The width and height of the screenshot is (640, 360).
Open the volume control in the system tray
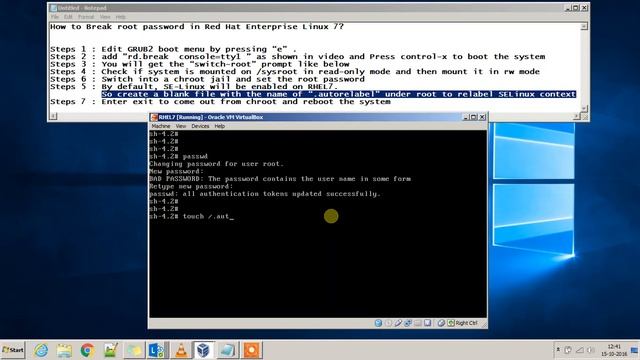click(590, 350)
